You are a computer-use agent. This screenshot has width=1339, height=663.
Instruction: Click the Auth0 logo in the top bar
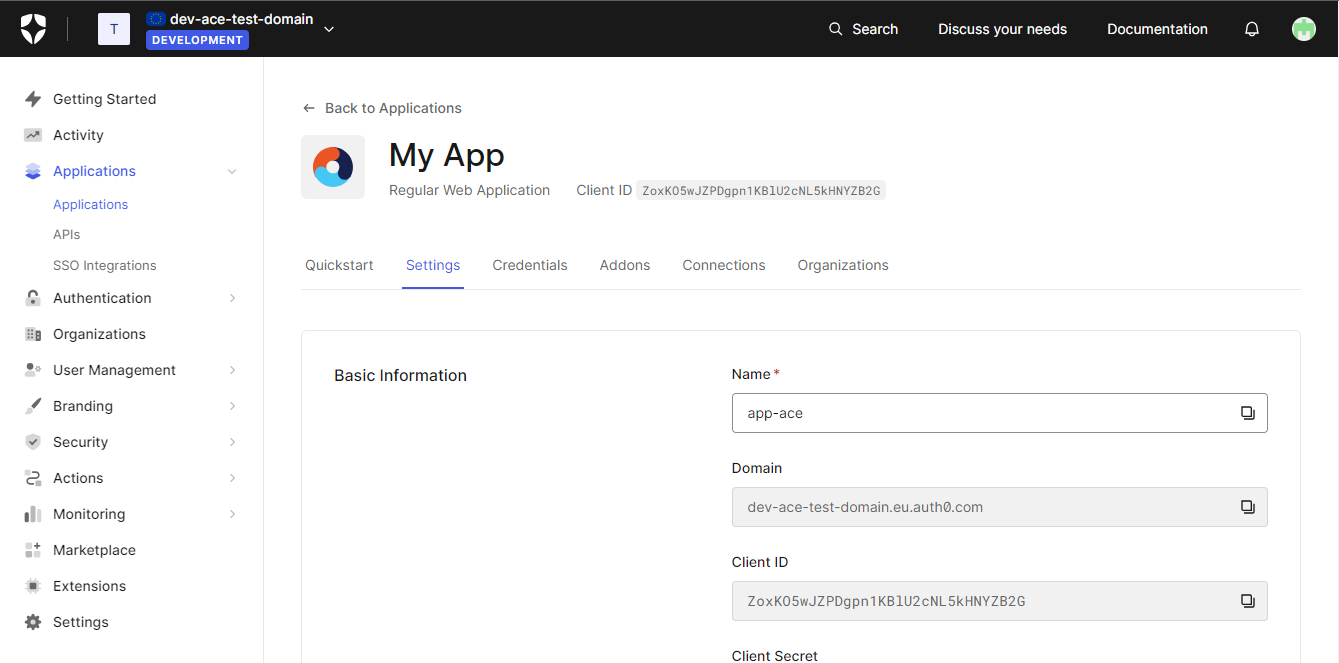(33, 28)
